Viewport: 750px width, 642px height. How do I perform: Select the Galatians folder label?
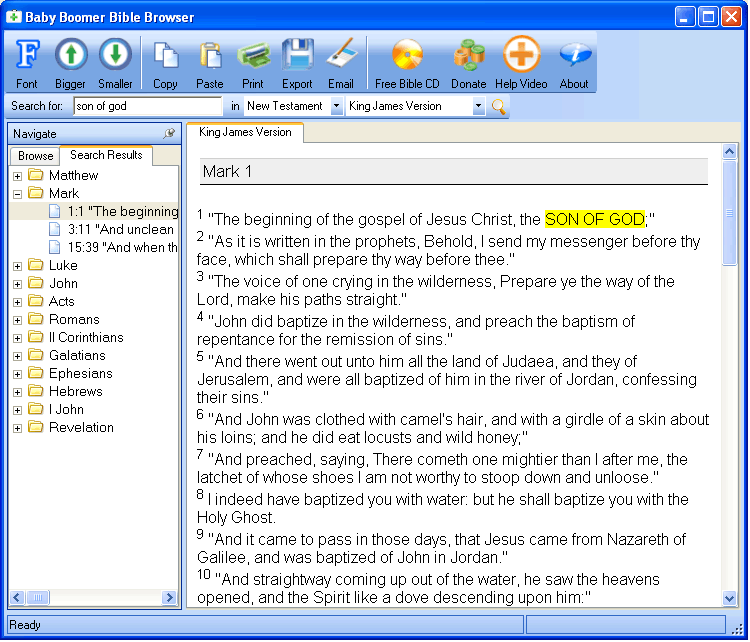(77, 355)
